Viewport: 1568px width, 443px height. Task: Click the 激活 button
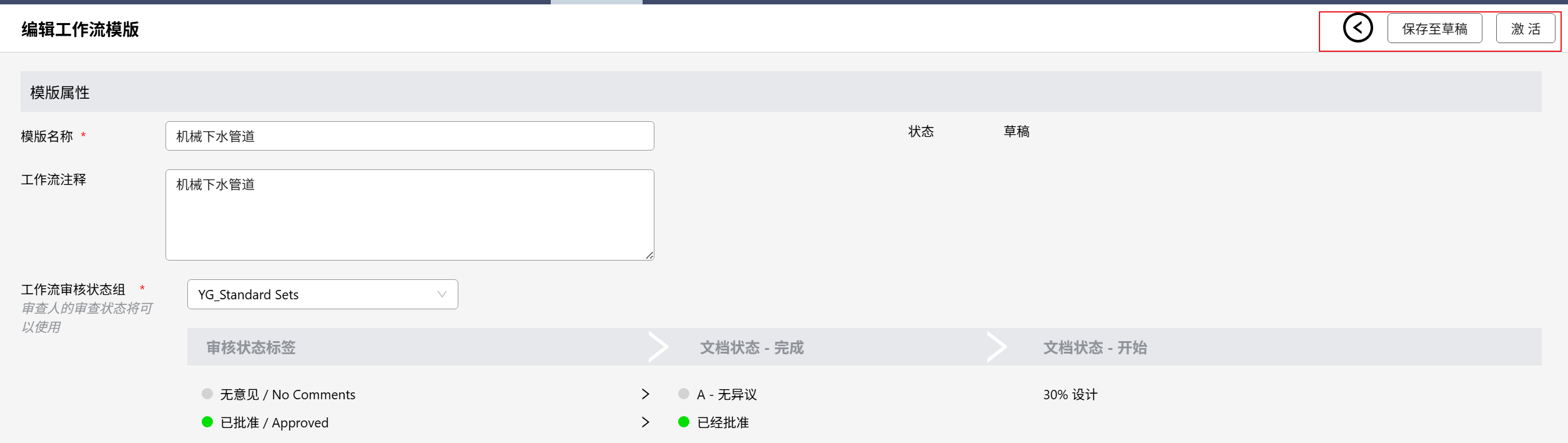pos(1525,29)
